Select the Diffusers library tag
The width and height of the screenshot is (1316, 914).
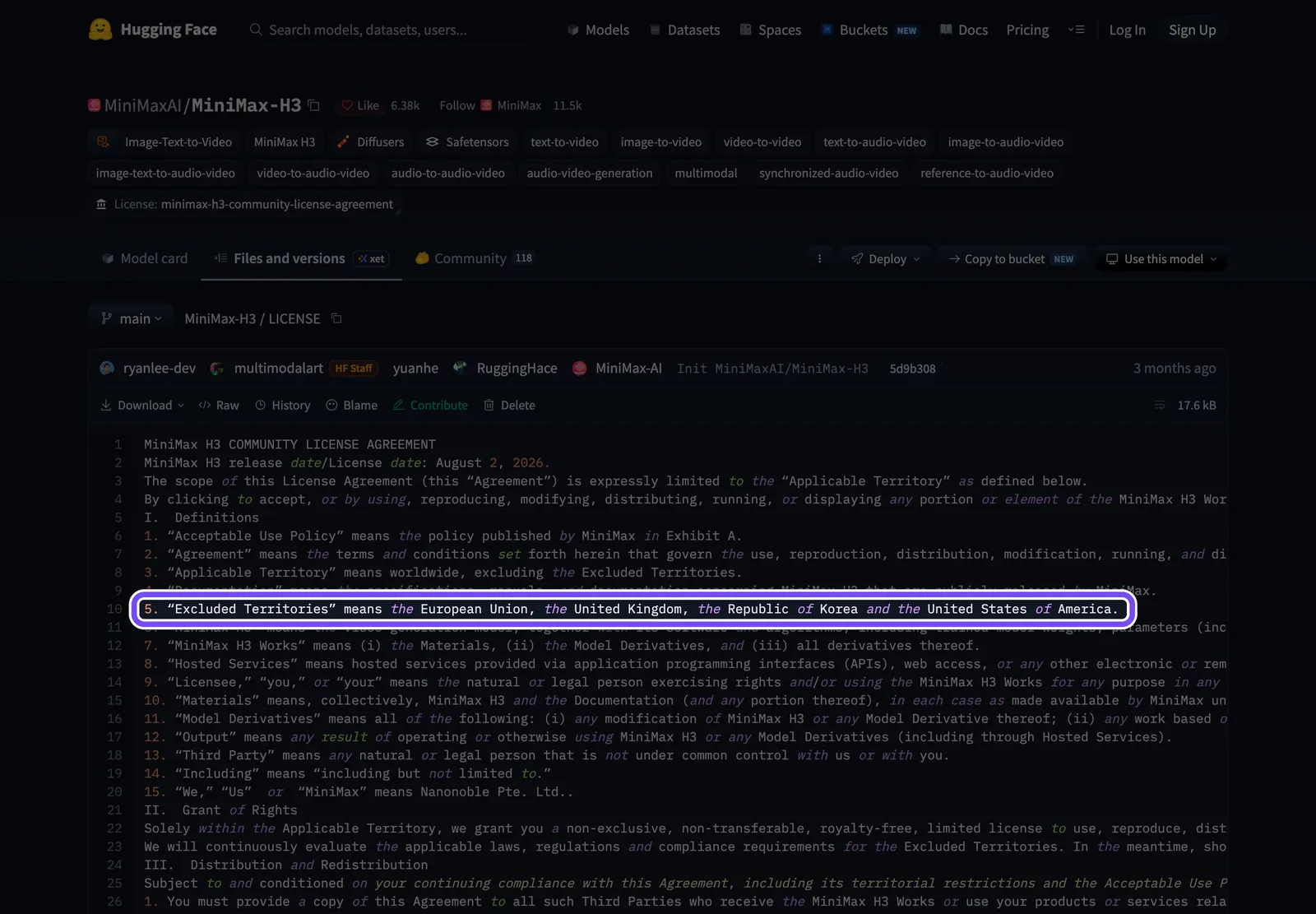point(370,142)
